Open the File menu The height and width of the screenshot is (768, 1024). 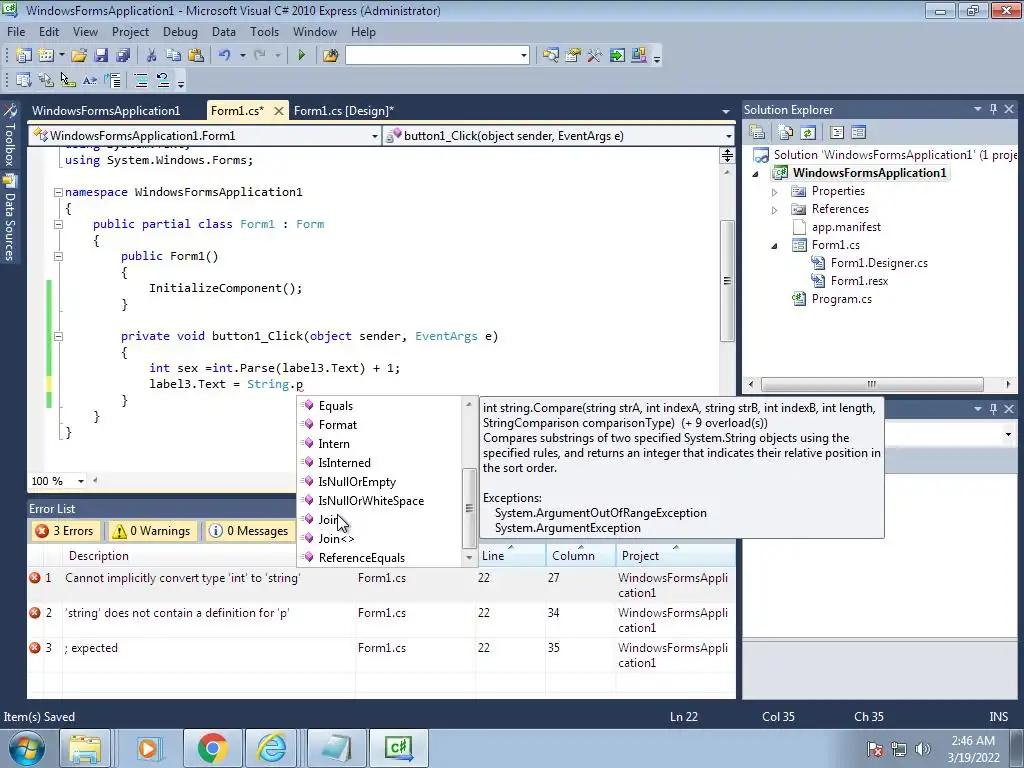16,32
